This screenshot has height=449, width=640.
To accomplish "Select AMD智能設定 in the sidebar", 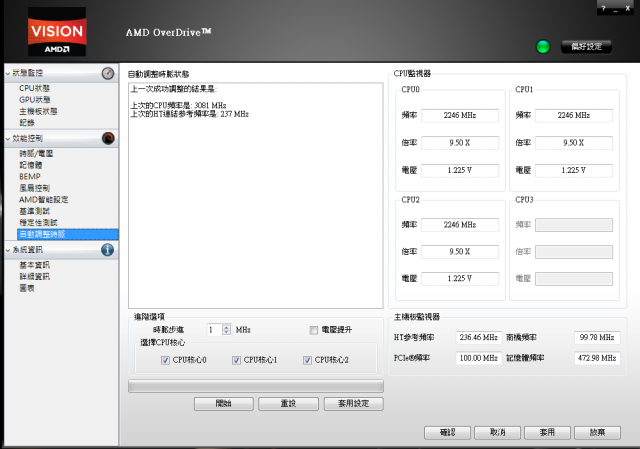I will pos(44,199).
